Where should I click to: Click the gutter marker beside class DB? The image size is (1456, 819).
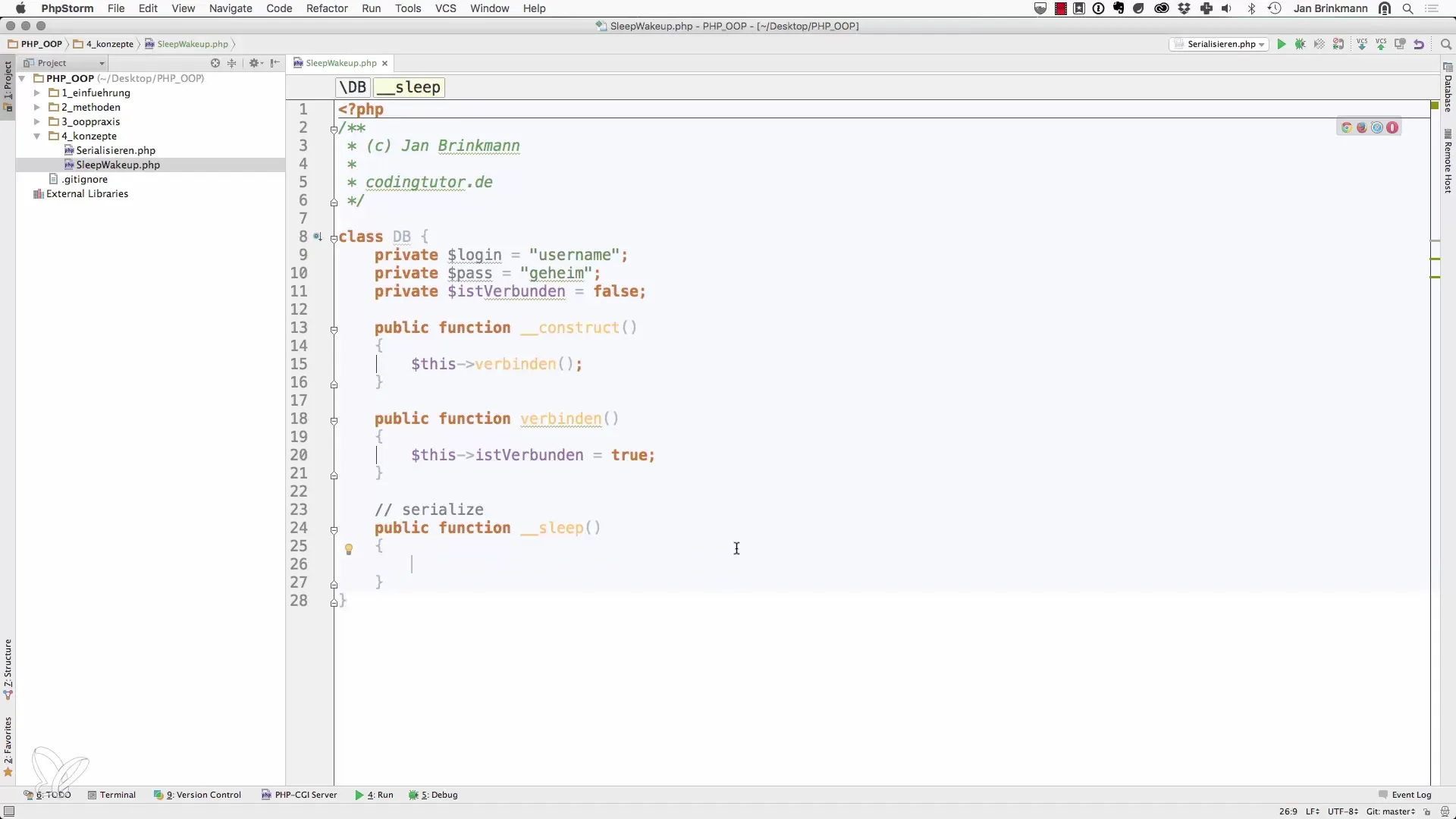318,237
